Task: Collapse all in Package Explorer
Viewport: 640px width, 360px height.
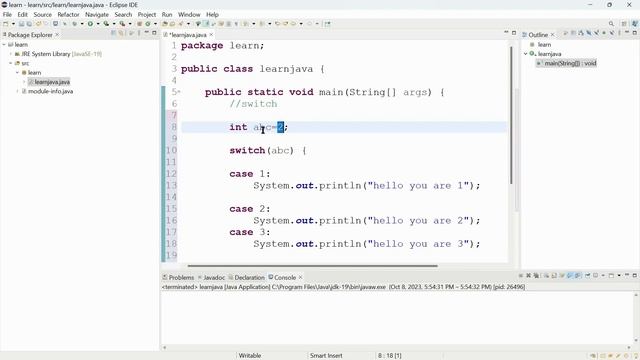Action: [113, 33]
